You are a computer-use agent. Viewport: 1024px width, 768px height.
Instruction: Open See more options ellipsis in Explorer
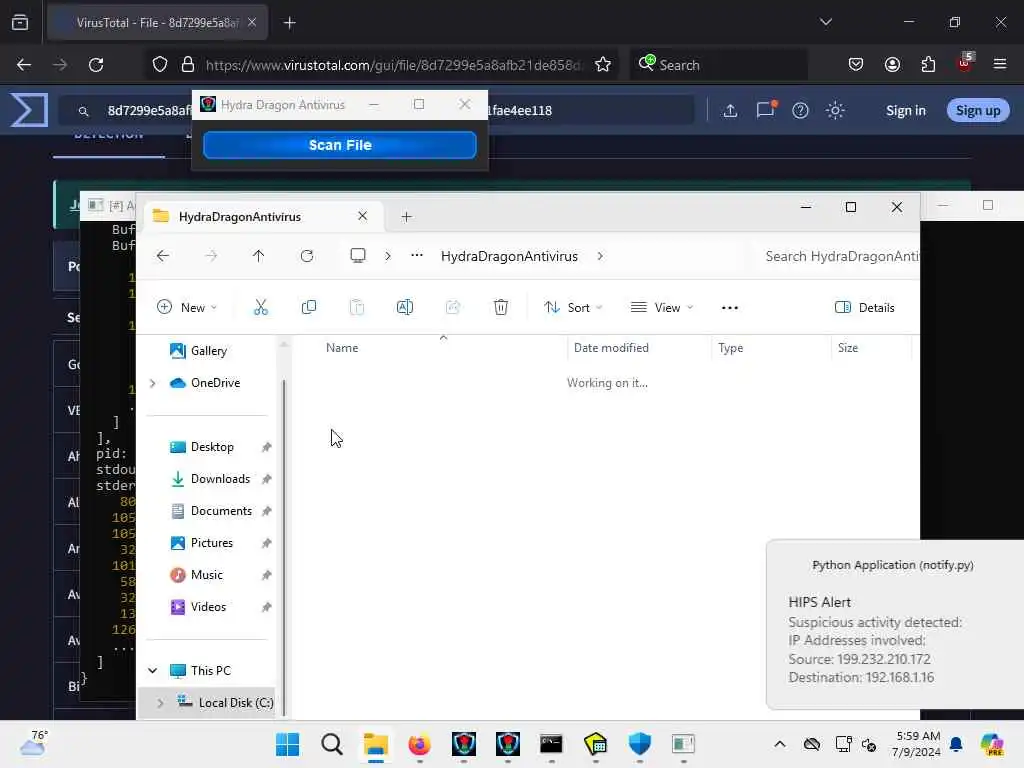729,307
